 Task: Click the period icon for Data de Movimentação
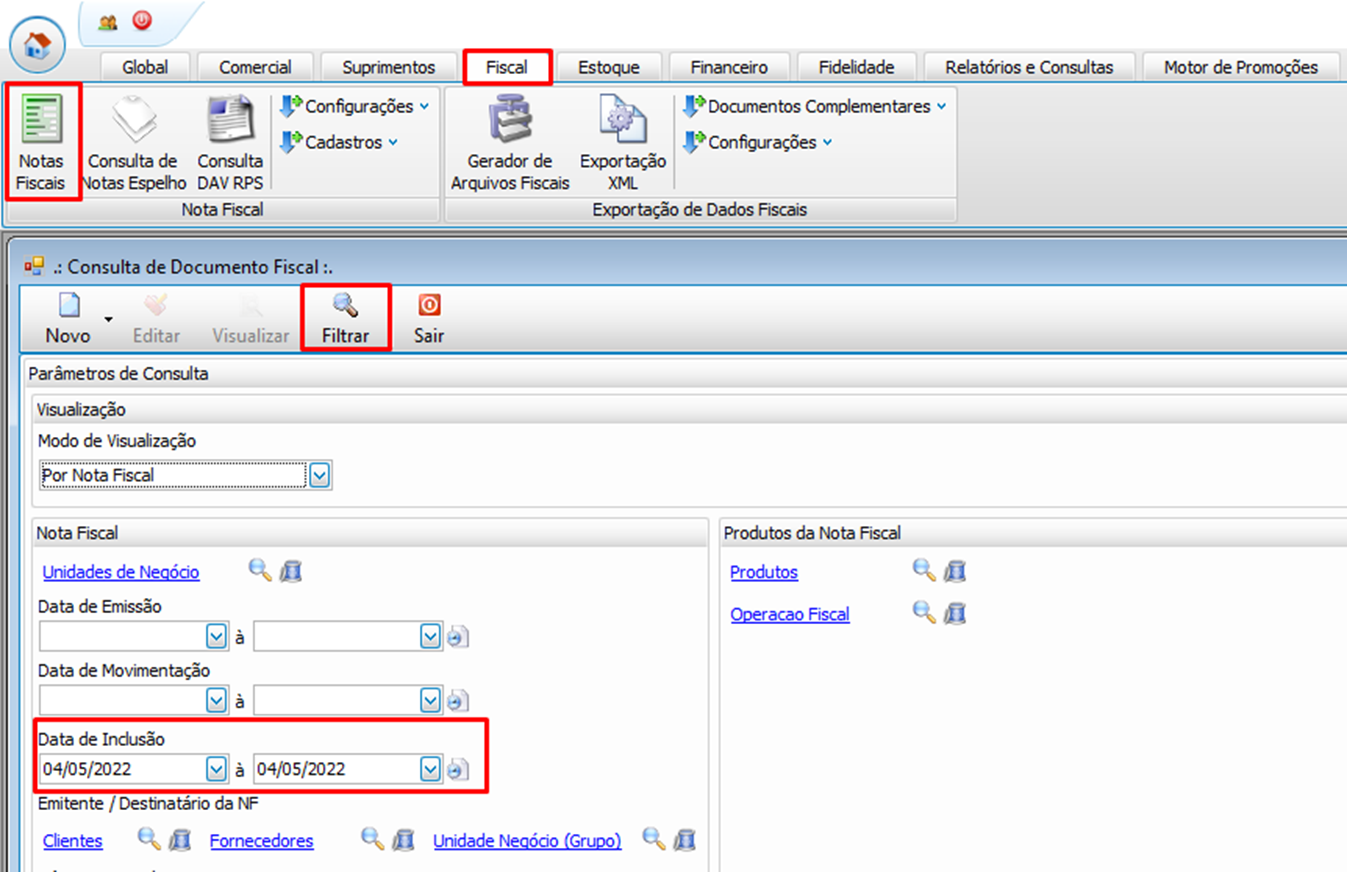pos(458,702)
